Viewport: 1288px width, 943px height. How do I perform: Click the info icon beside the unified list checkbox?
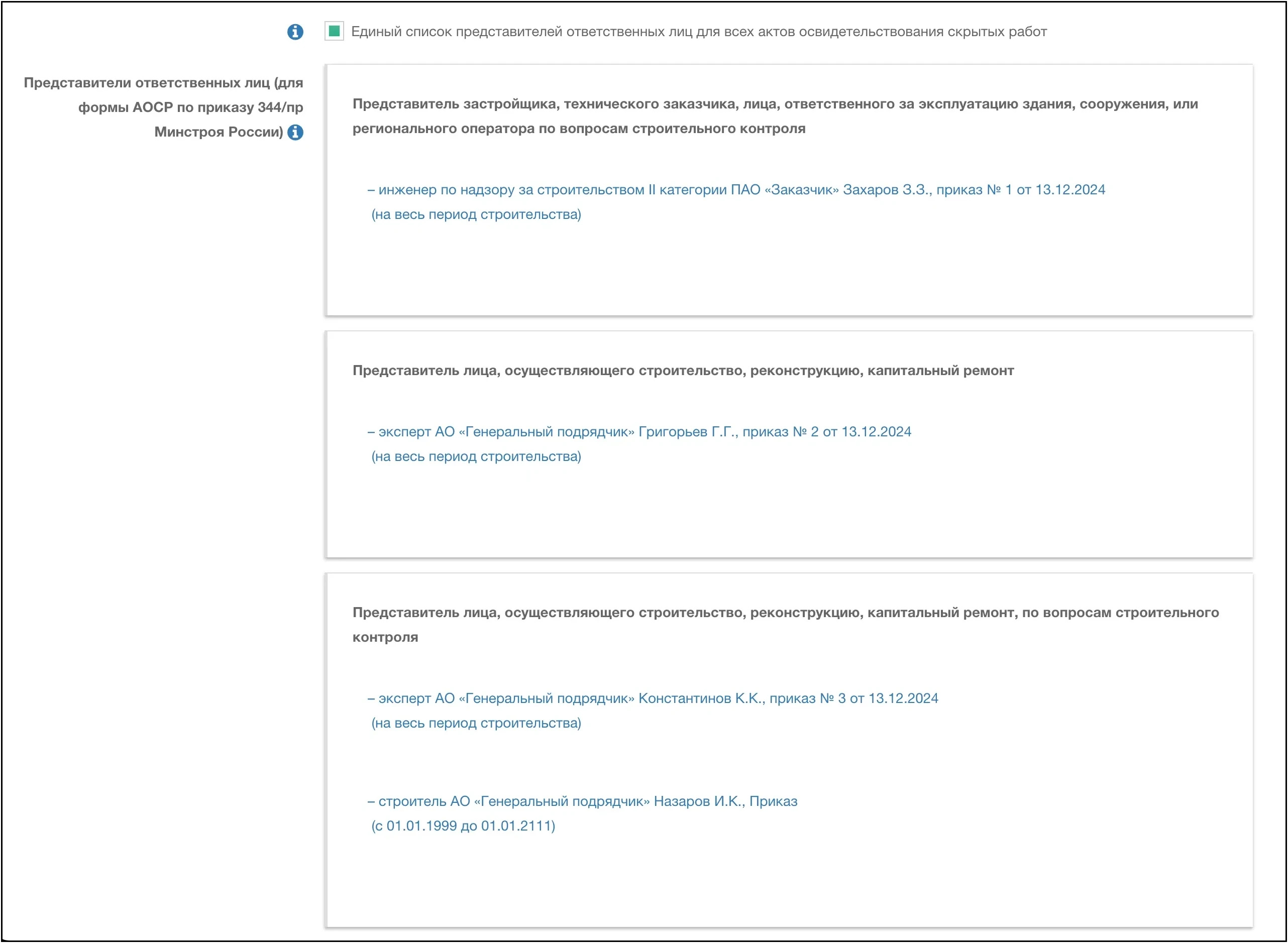click(x=295, y=32)
